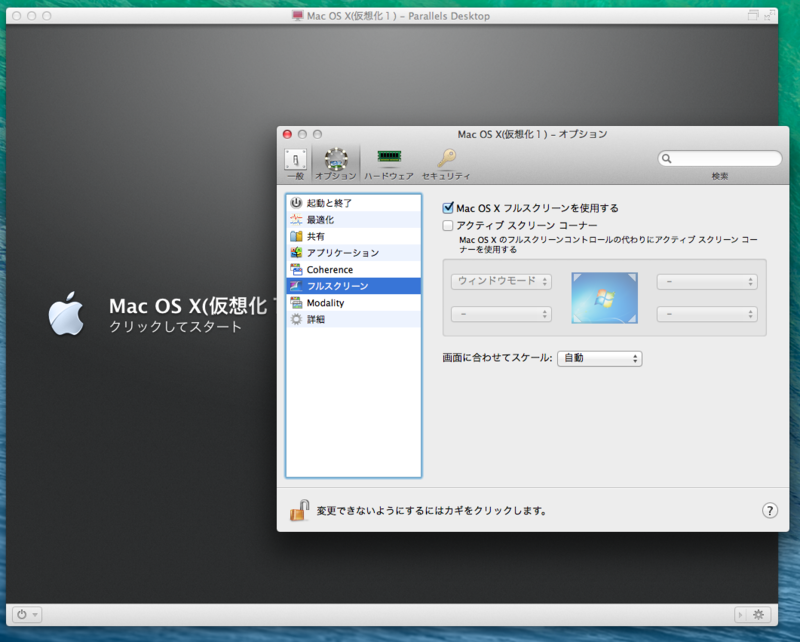Open help with the question mark button

point(770,510)
